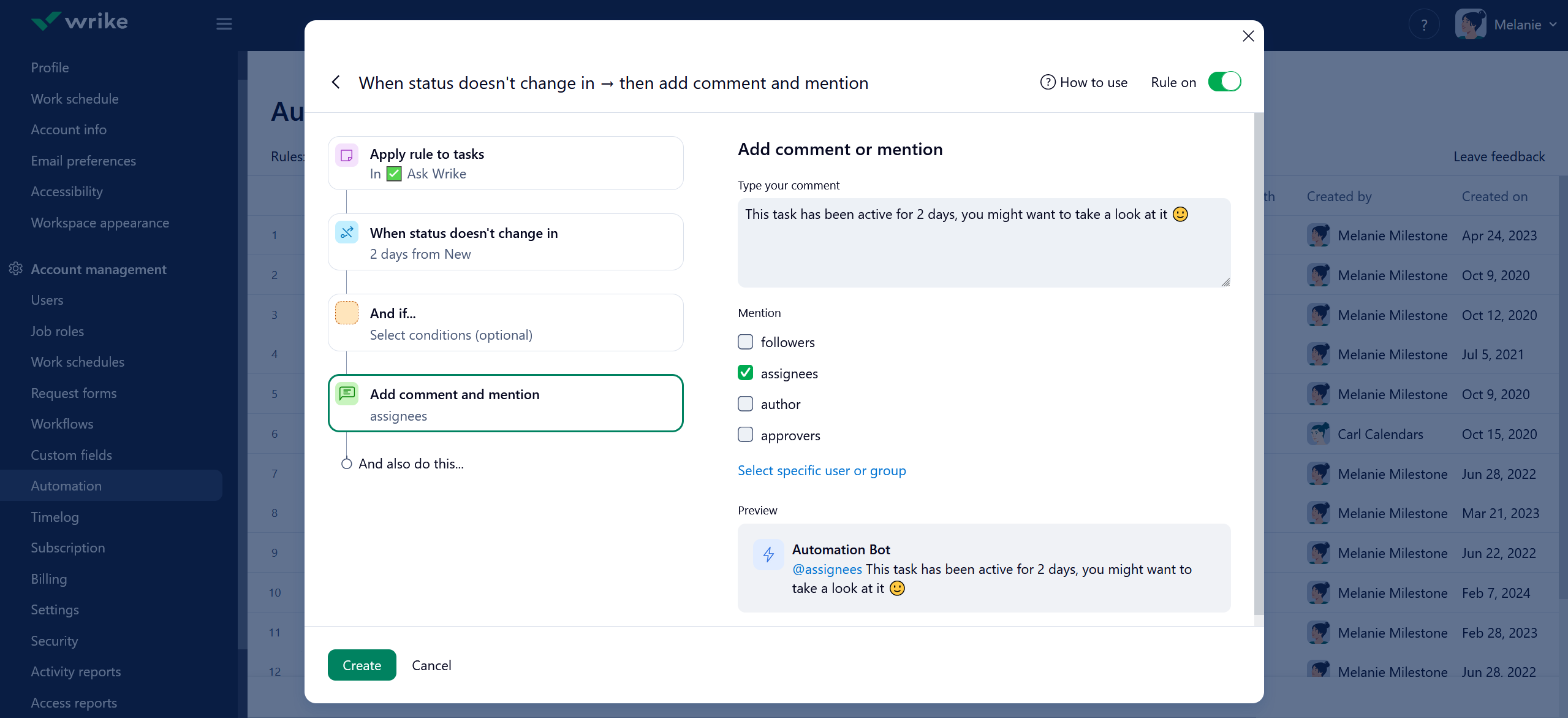The image size is (1568, 718).
Task: Open Custom fields in the sidebar
Action: click(72, 455)
